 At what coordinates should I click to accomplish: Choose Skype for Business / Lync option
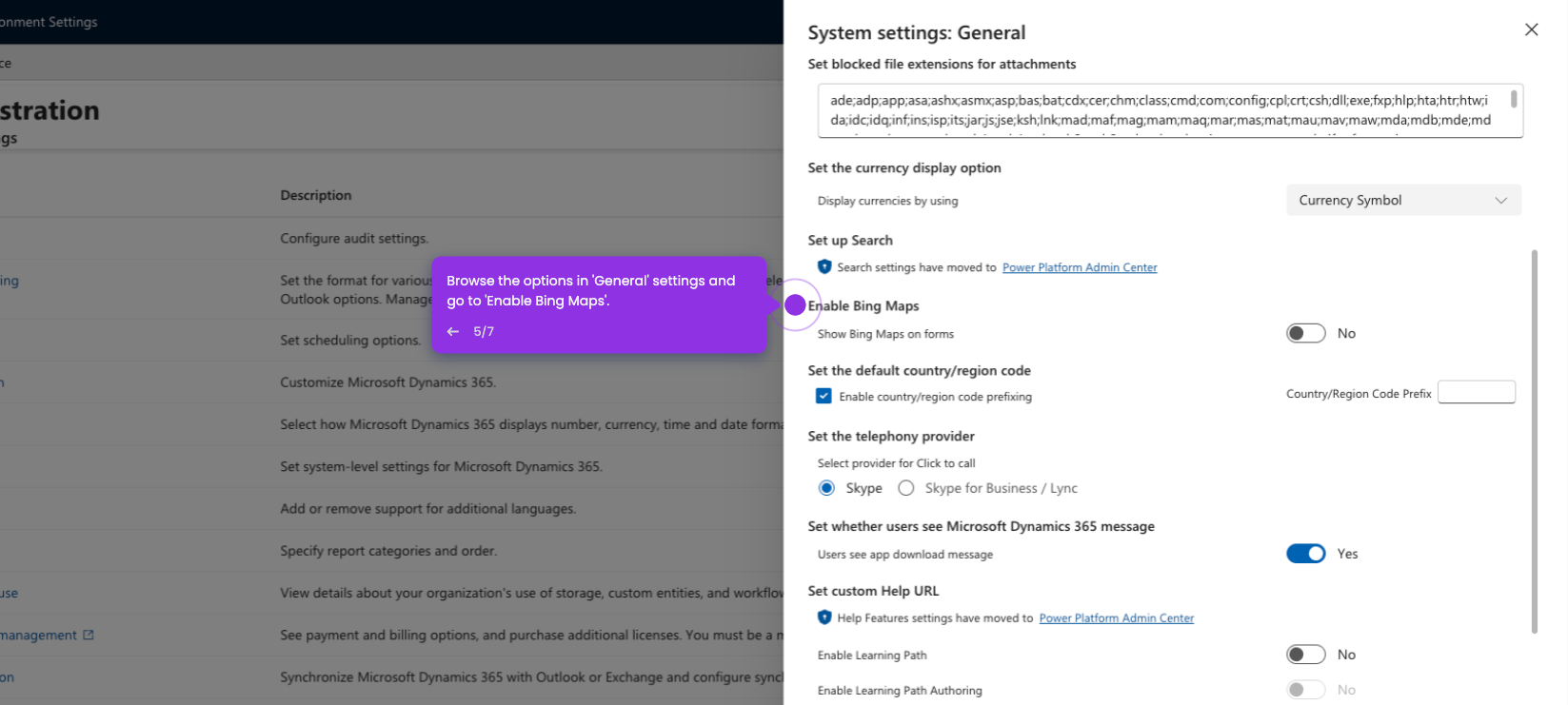point(906,488)
